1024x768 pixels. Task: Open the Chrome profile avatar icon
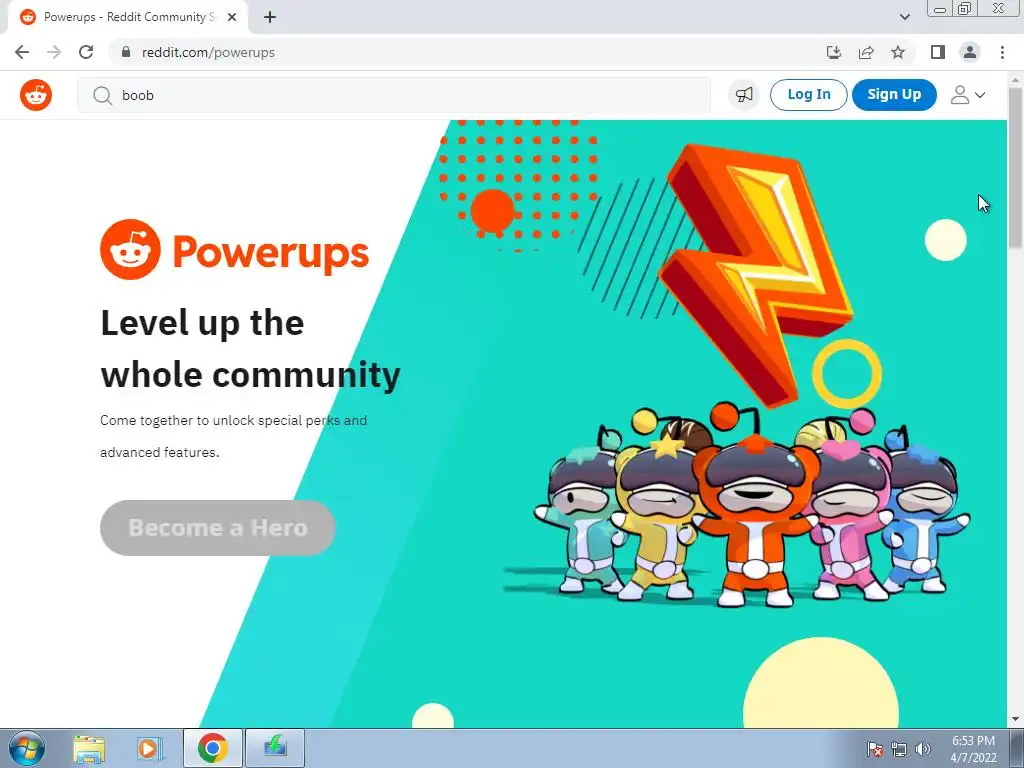(970, 52)
